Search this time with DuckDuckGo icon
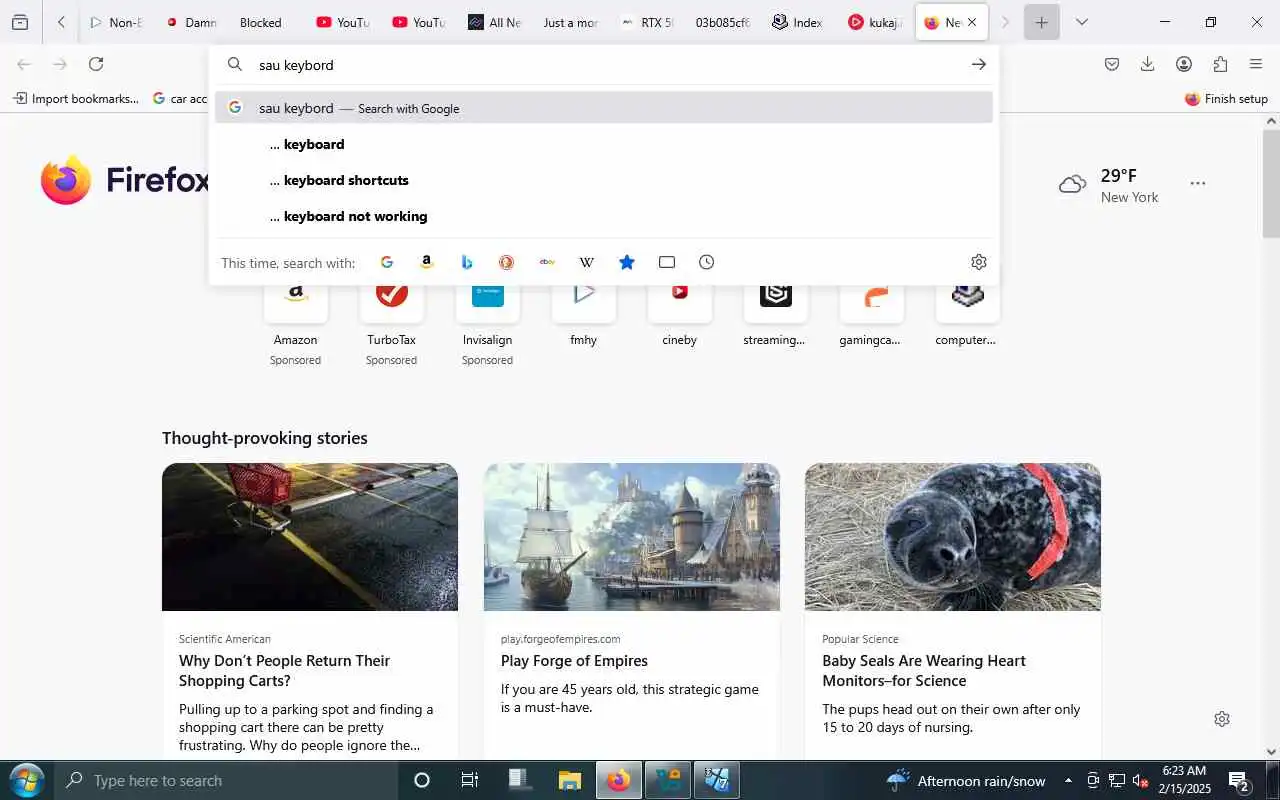The width and height of the screenshot is (1280, 800). 507,262
